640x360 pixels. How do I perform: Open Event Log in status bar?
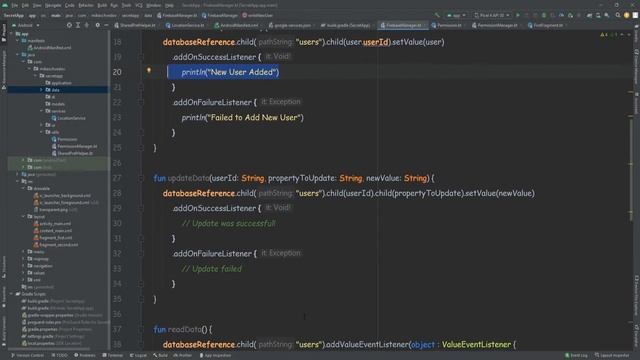point(577,356)
